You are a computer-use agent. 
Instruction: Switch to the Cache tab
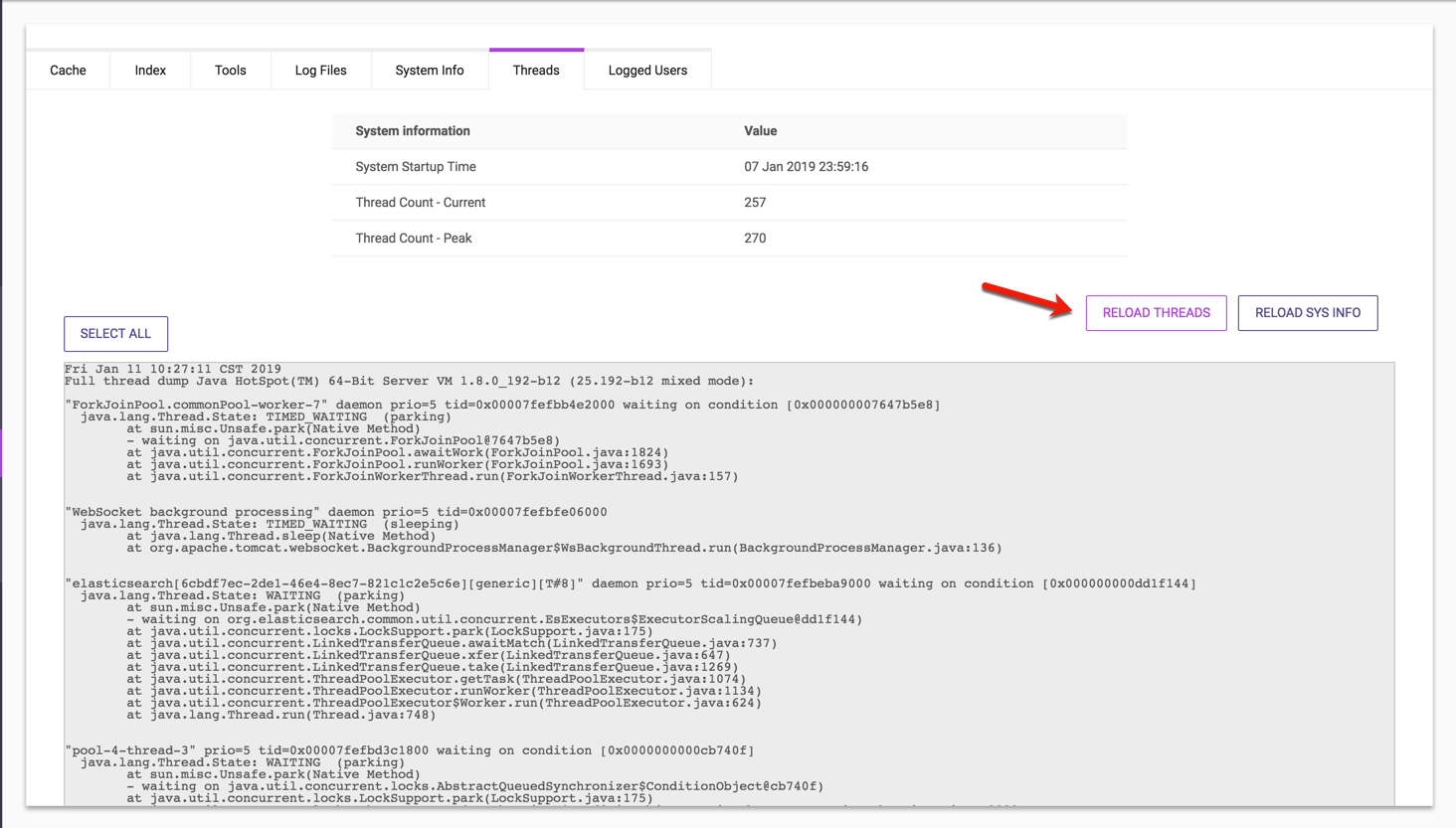[68, 71]
